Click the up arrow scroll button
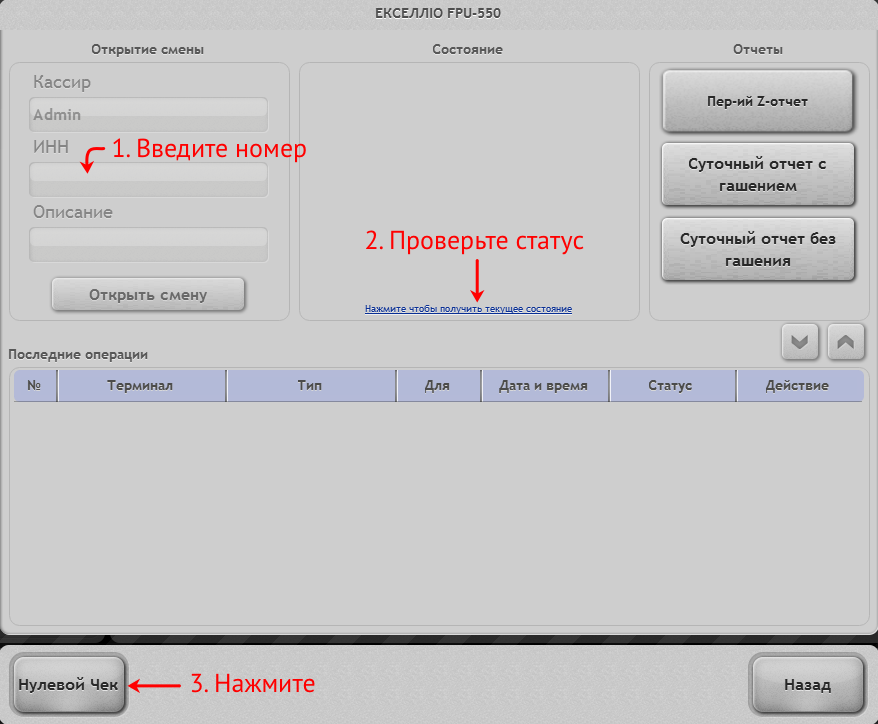Screen dimensions: 878x724 846,341
